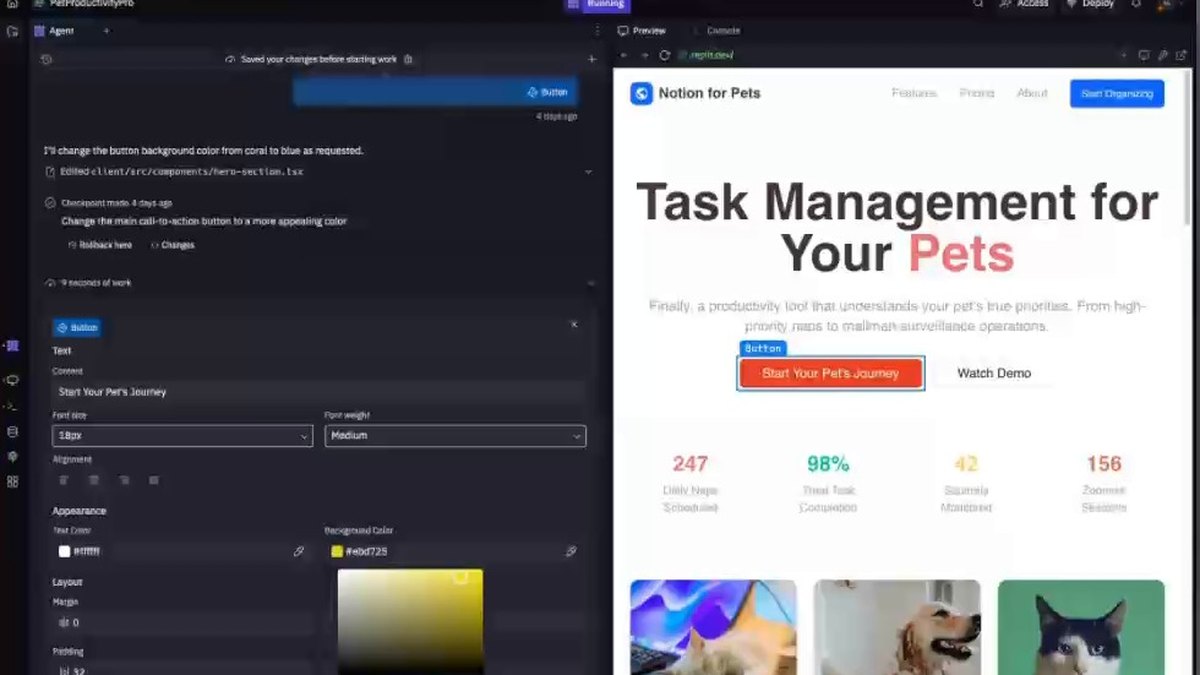This screenshot has width=1200, height=675.
Task: Click the Start Organizing button in preview
Action: (1117, 93)
